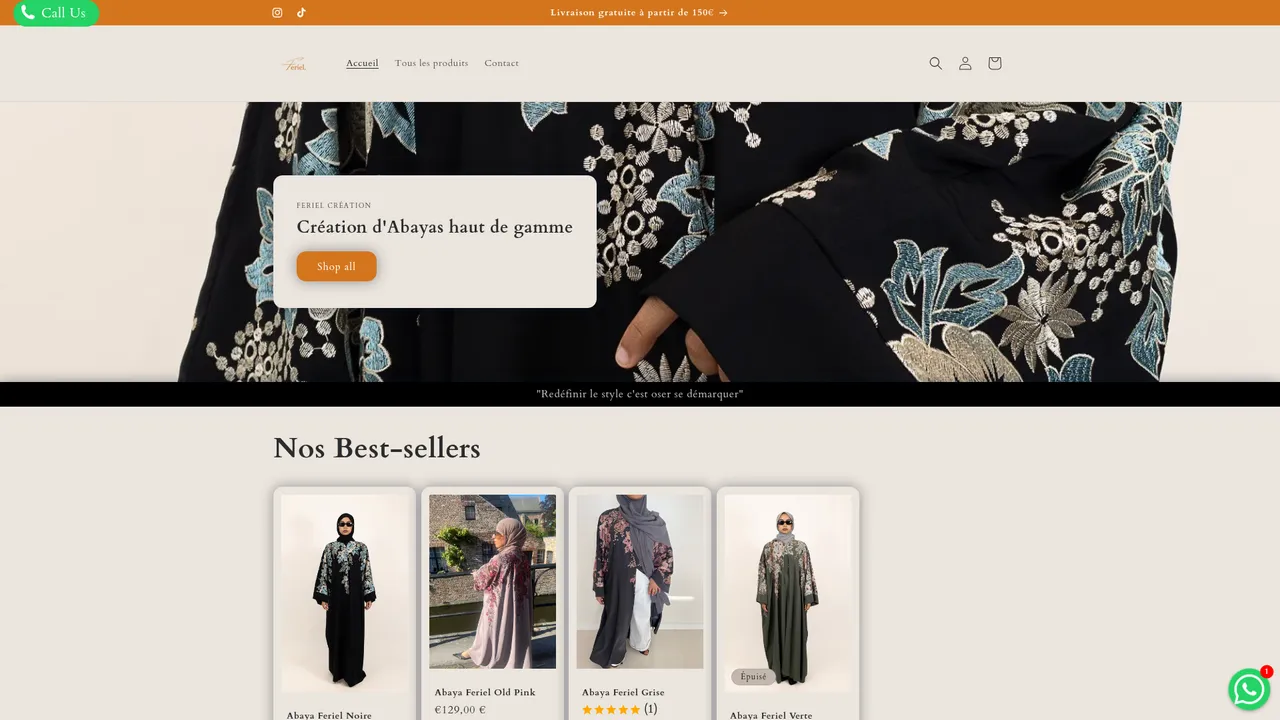Open Abaya Feriel Grise product image
Screen dimensions: 1280x720
point(640,581)
